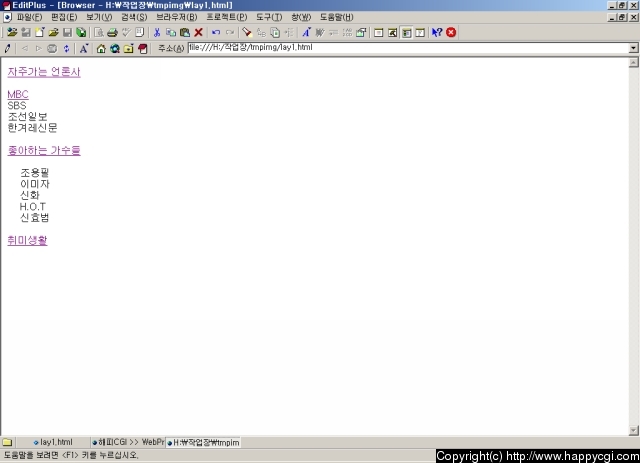
Task: Click the Find in Files icon
Action: (276, 32)
